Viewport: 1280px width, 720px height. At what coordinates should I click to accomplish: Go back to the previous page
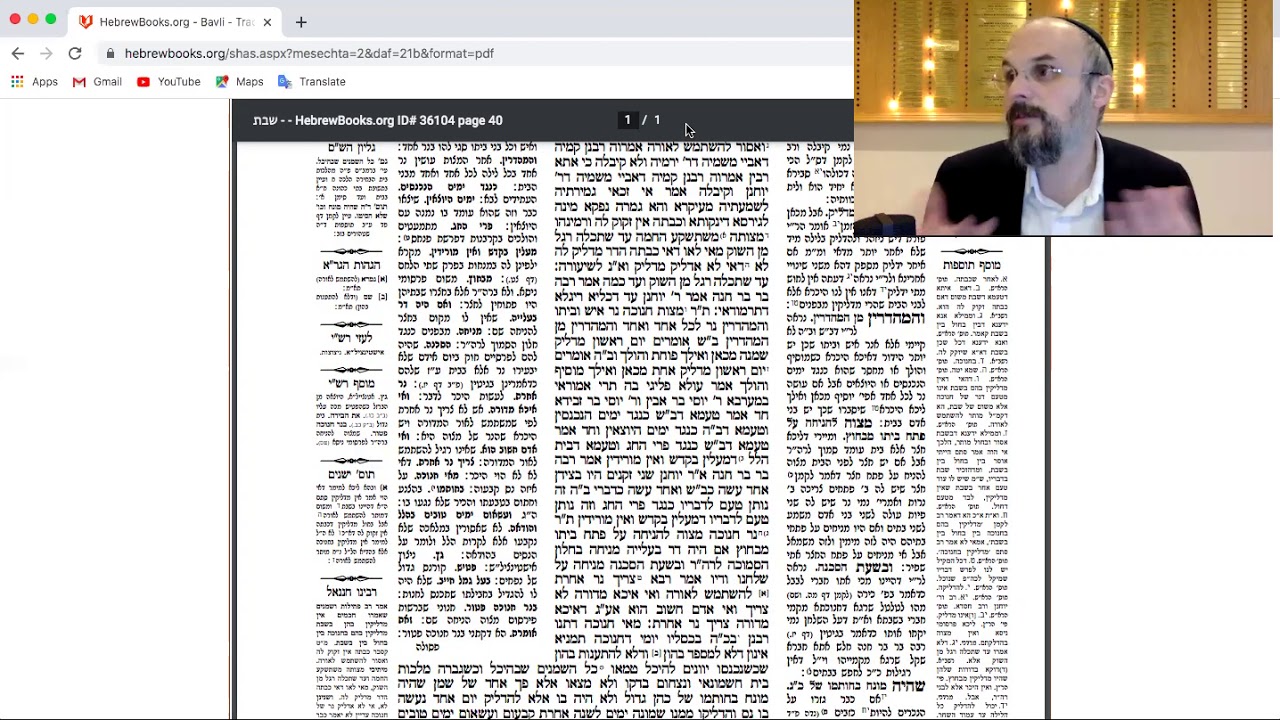click(x=17, y=53)
